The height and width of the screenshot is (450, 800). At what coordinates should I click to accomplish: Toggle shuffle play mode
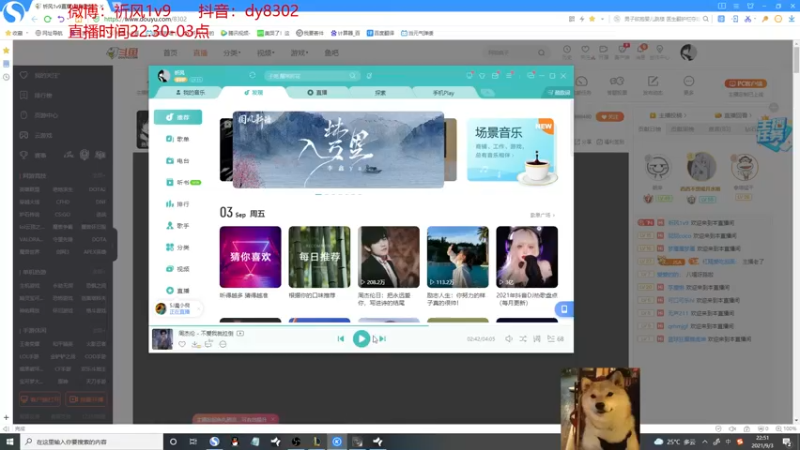point(523,339)
